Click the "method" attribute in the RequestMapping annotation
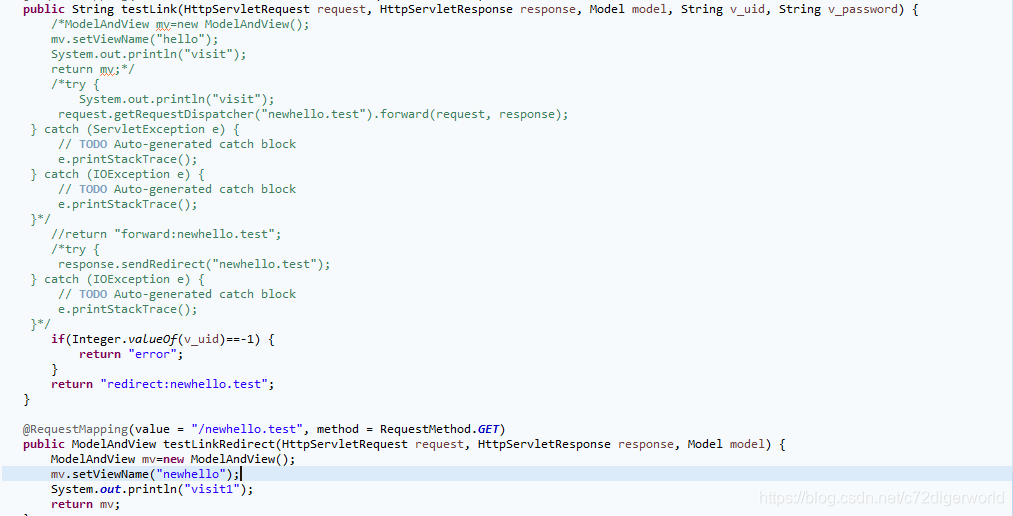 click(x=337, y=429)
